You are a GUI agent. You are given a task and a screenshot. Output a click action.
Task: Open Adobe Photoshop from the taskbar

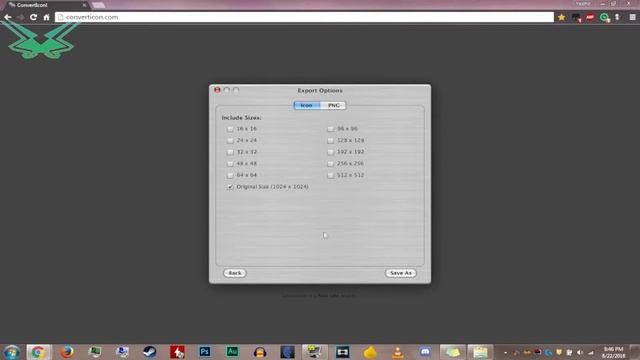[x=205, y=352]
